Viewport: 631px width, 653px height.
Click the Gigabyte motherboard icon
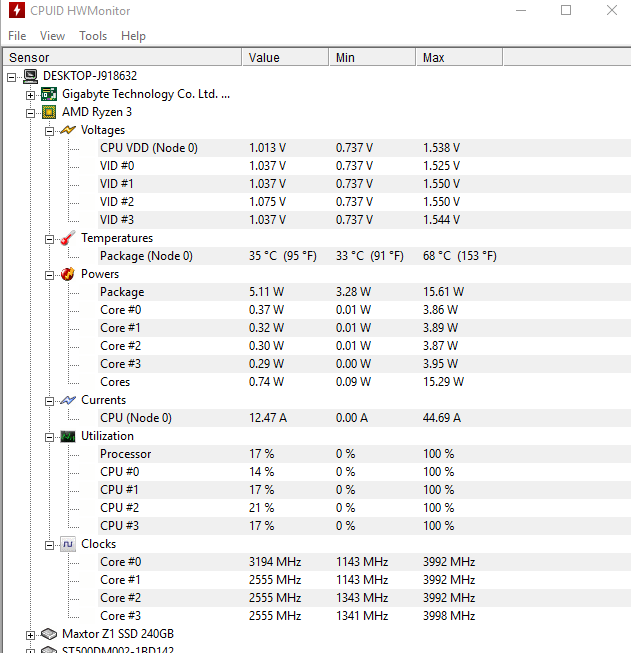pos(49,94)
